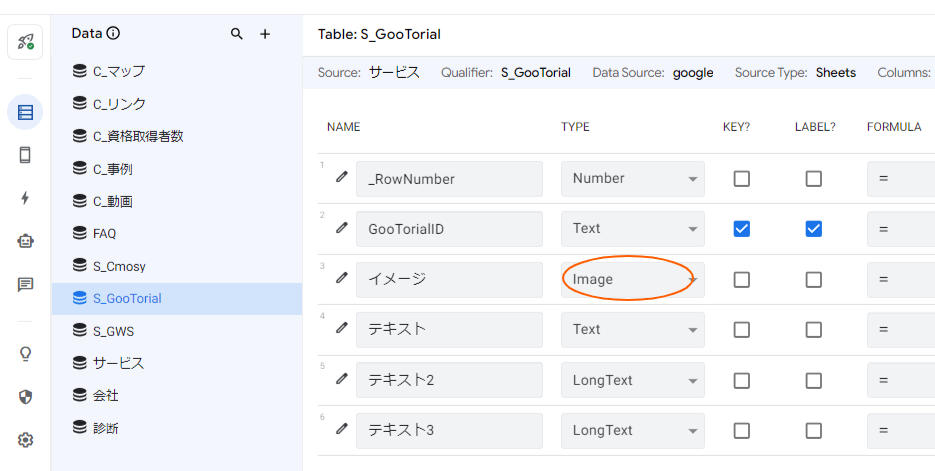The image size is (935, 471).
Task: Add new data with plus icon
Action: click(x=265, y=34)
